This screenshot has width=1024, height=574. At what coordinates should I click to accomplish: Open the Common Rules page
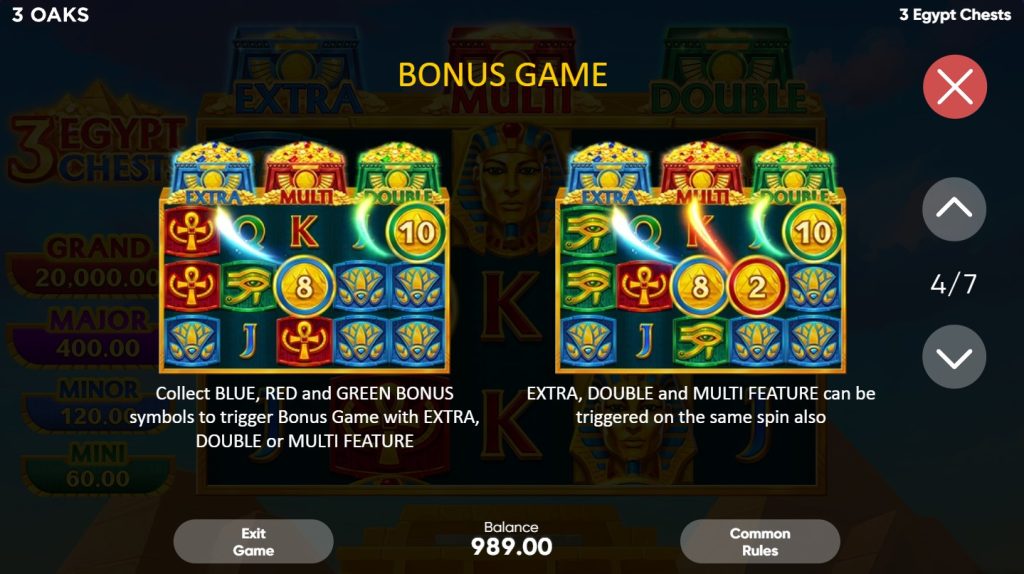click(x=760, y=541)
